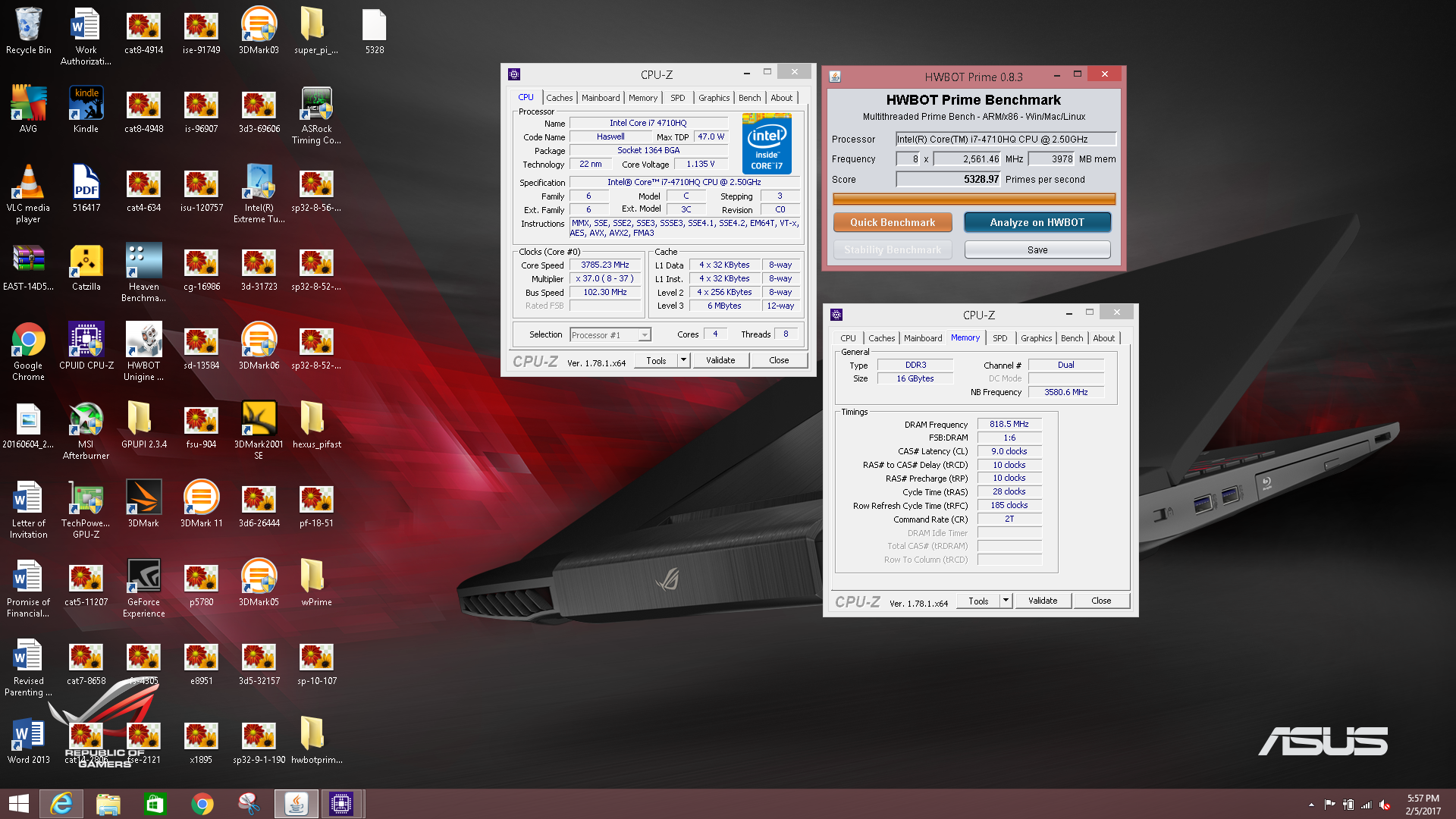1456x819 pixels.
Task: Click Analyze on HWBOT button
Action: coord(1037,222)
